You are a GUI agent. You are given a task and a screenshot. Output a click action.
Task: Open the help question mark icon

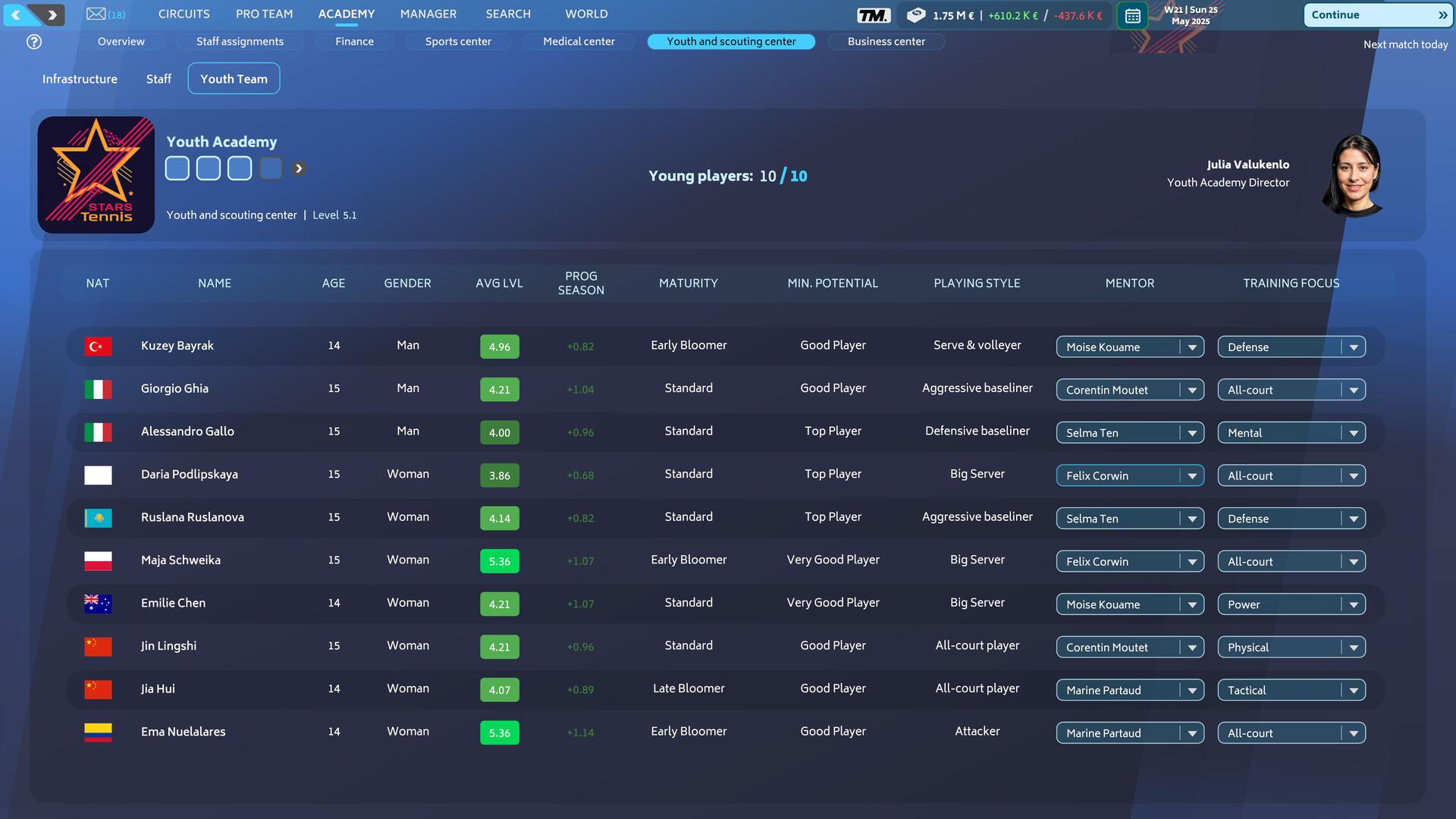point(33,42)
